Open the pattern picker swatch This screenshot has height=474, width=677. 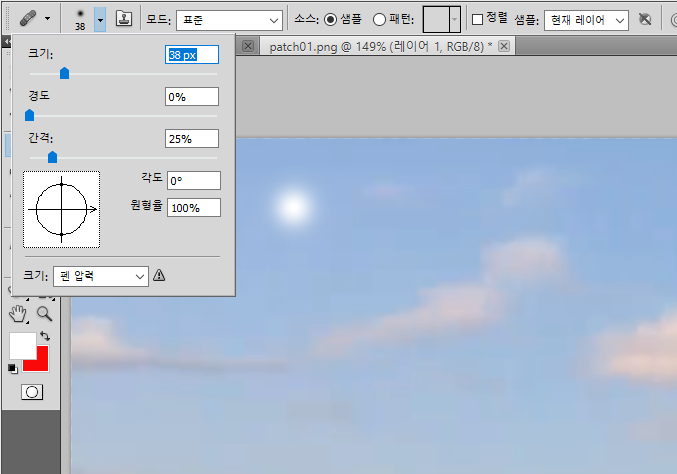point(441,19)
